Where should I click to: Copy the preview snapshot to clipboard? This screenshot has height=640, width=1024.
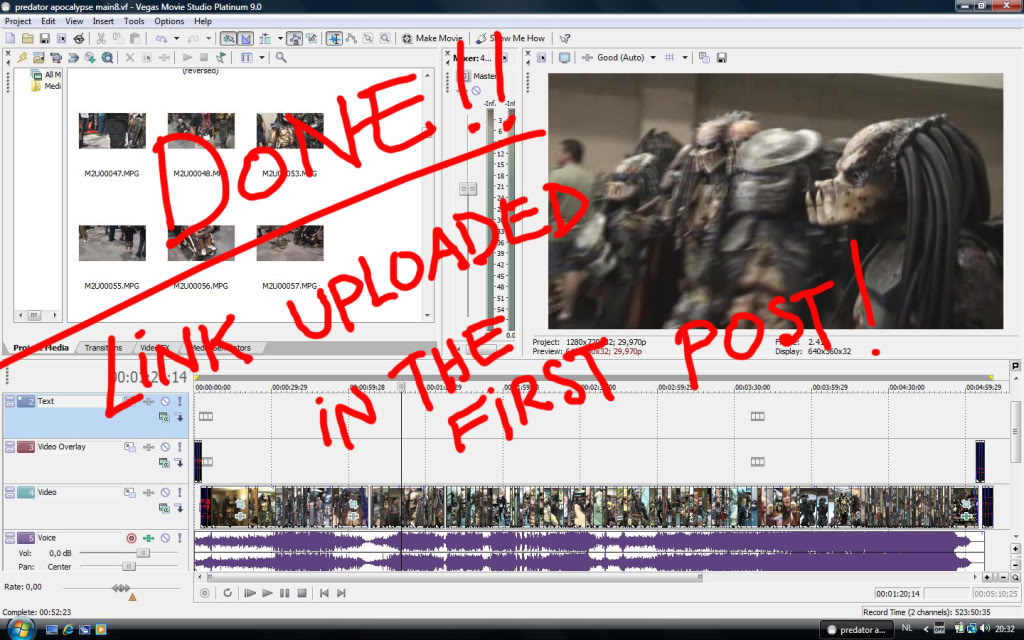pyautogui.click(x=704, y=57)
